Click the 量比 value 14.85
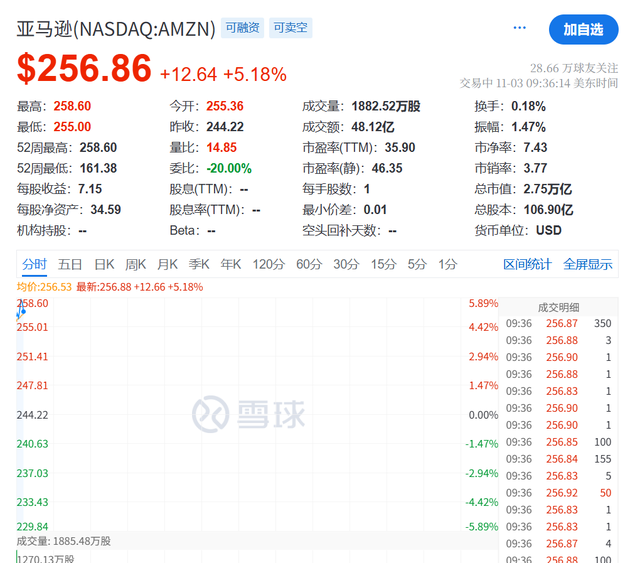640x563 pixels. [222, 147]
